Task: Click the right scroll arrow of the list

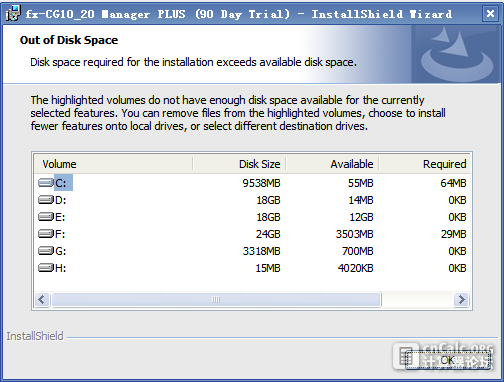Action: (x=462, y=299)
